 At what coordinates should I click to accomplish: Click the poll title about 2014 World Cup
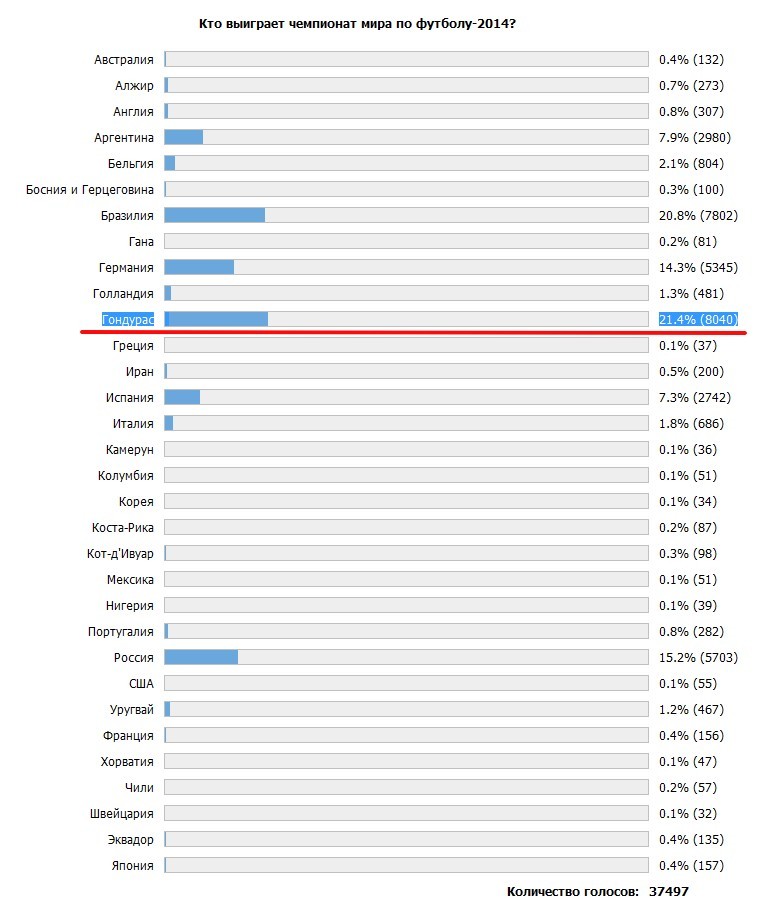(357, 22)
